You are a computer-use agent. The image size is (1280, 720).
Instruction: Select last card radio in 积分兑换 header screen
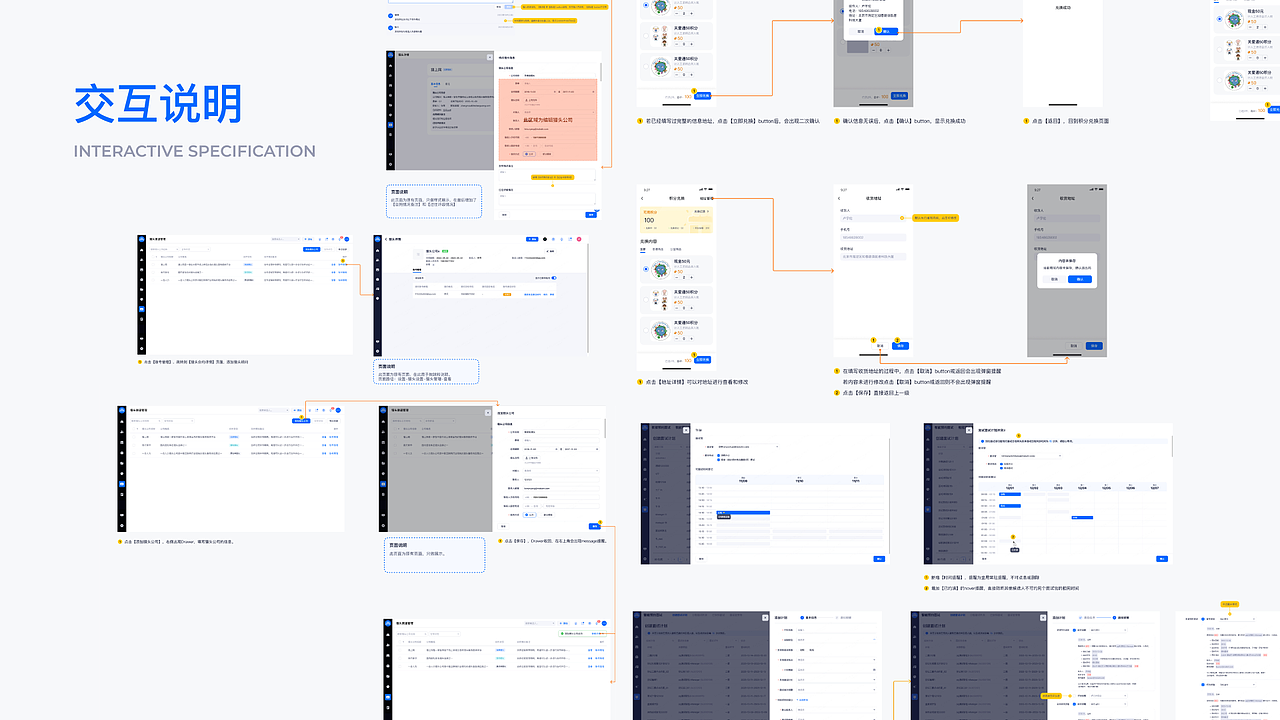click(646, 330)
